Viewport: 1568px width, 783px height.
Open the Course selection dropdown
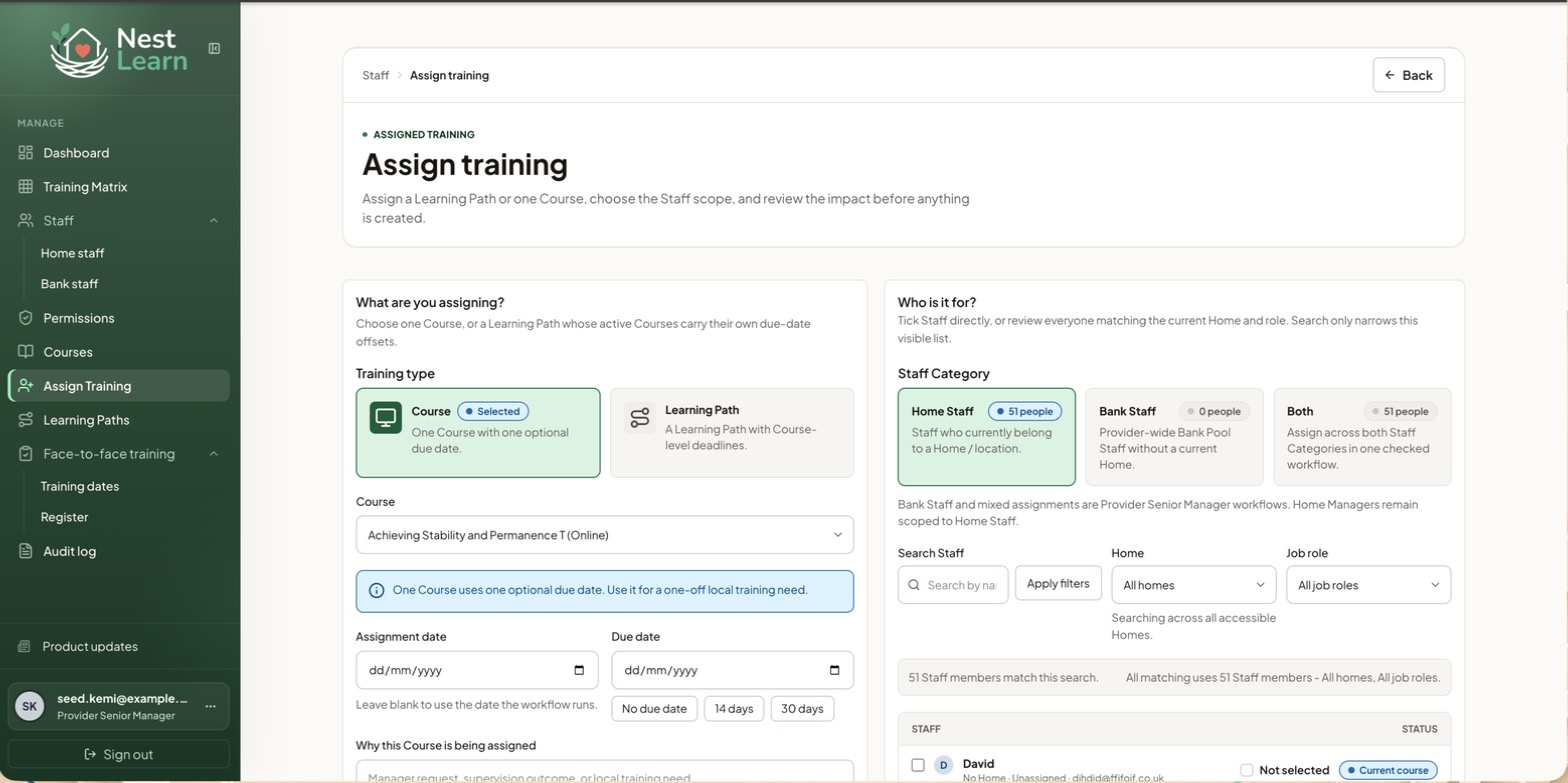point(605,535)
